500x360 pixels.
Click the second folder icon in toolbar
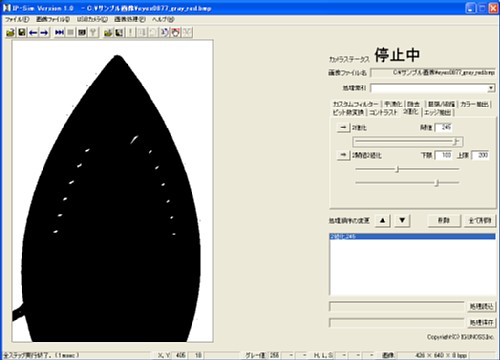108,32
